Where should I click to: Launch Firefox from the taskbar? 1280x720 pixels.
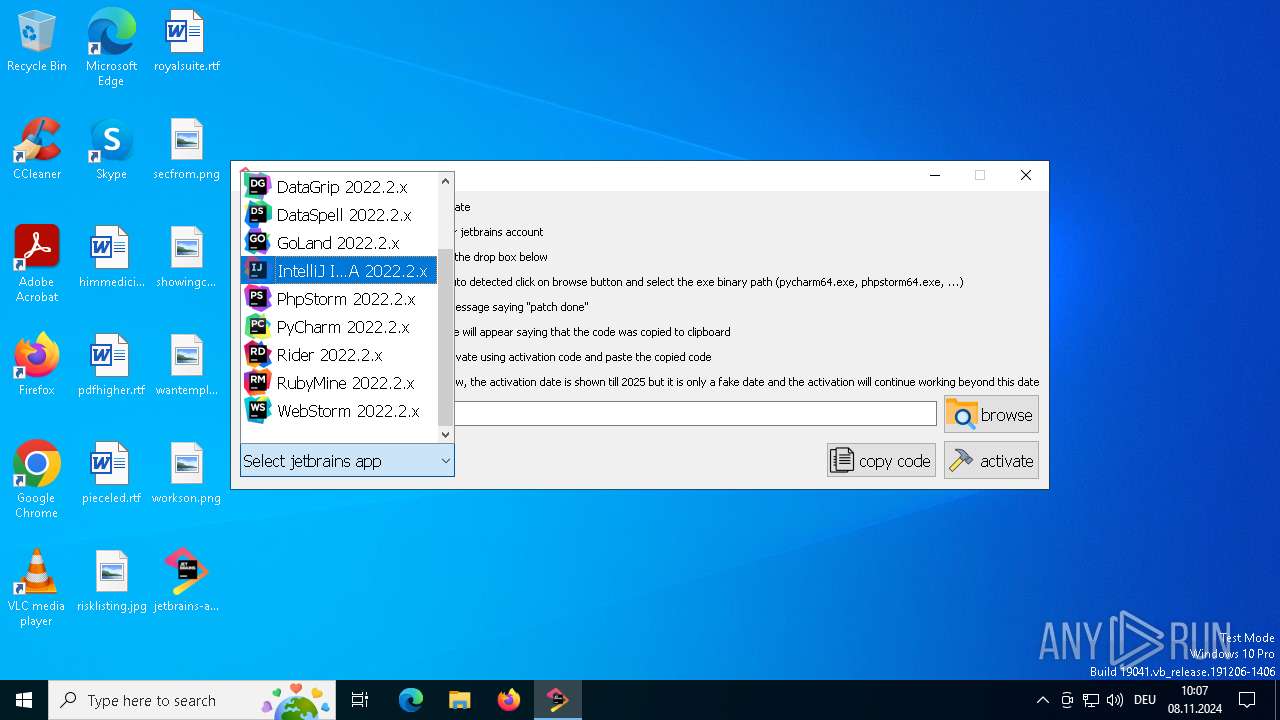pos(508,700)
